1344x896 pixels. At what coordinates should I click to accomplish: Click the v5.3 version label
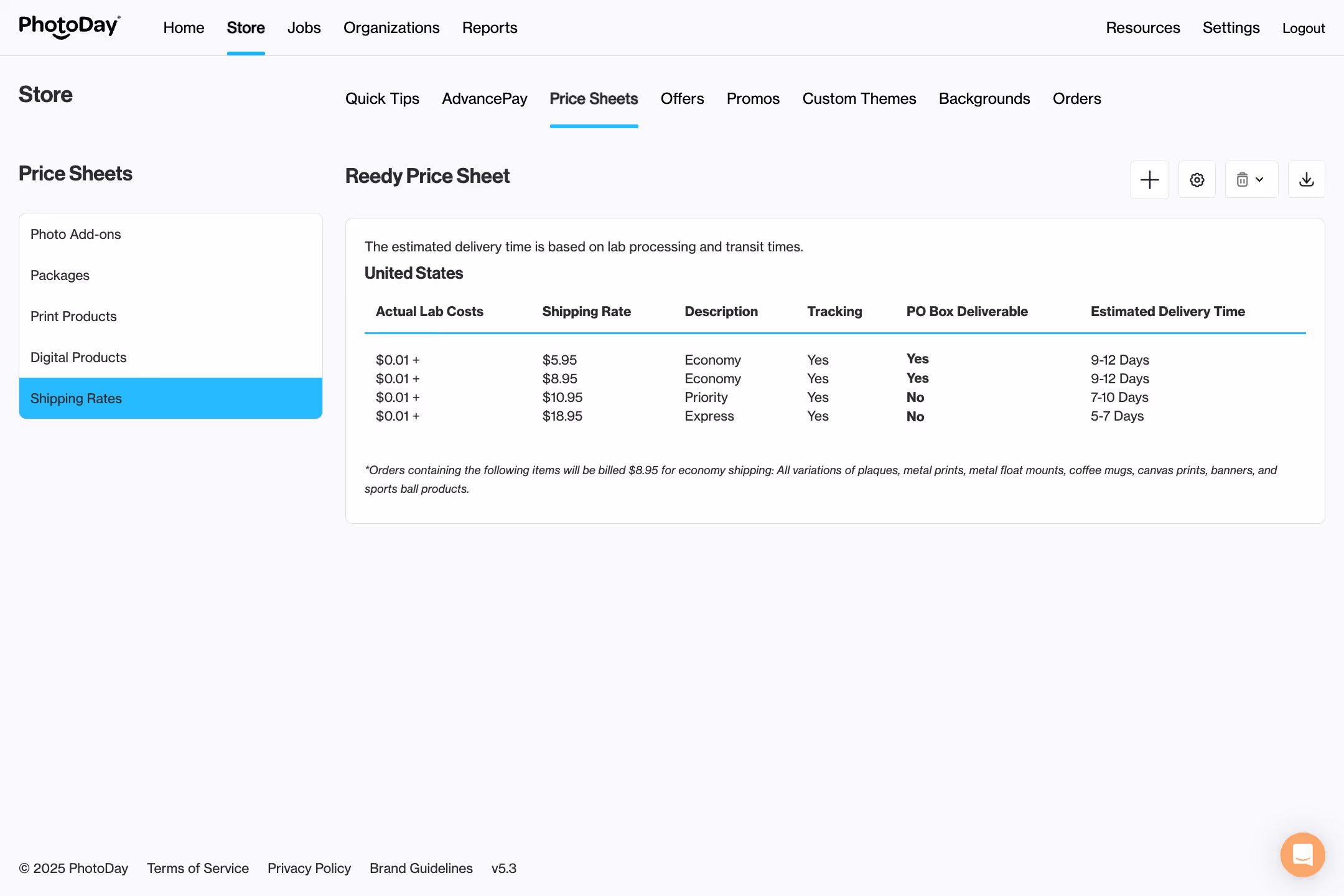coord(504,868)
